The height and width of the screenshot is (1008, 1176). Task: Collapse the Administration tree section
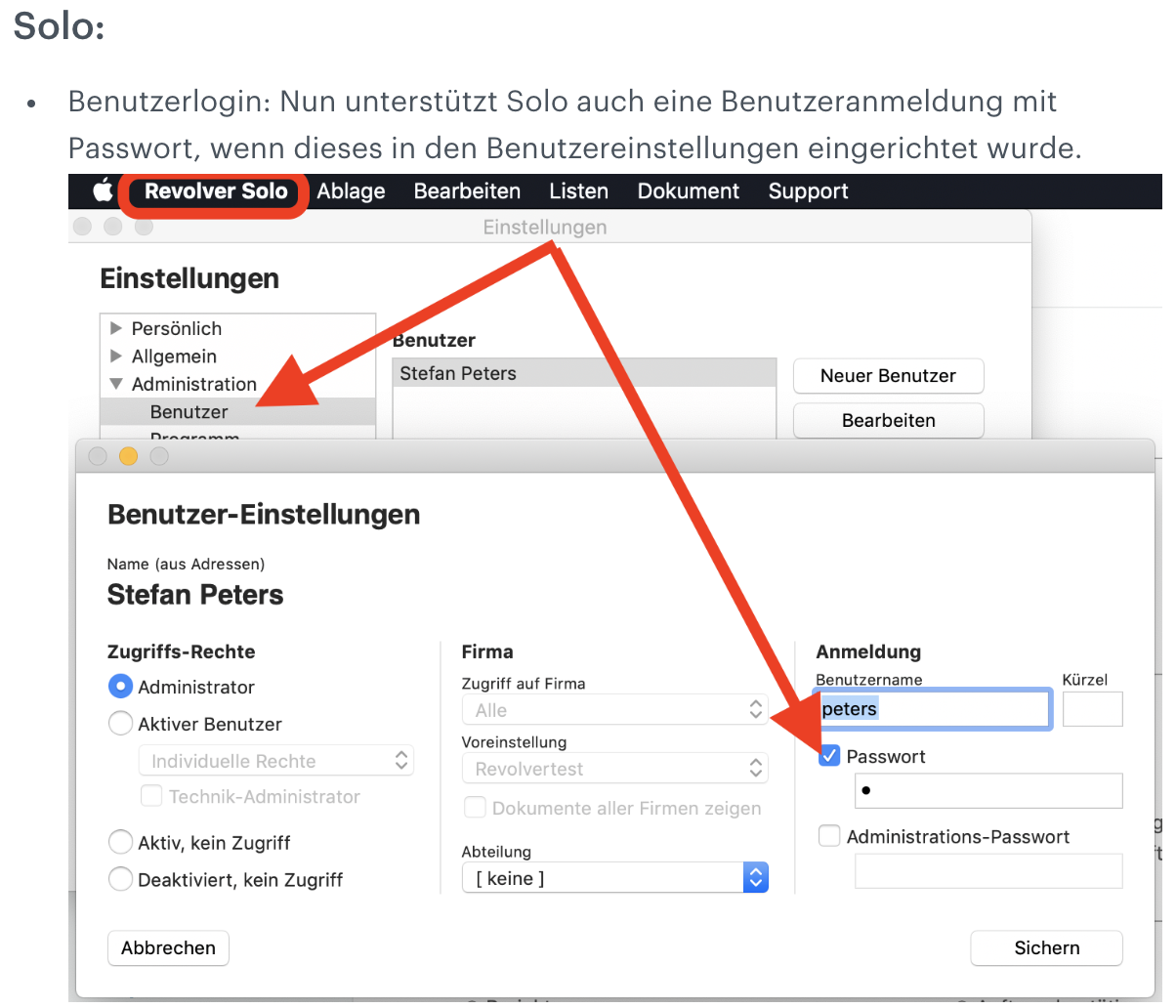116,384
